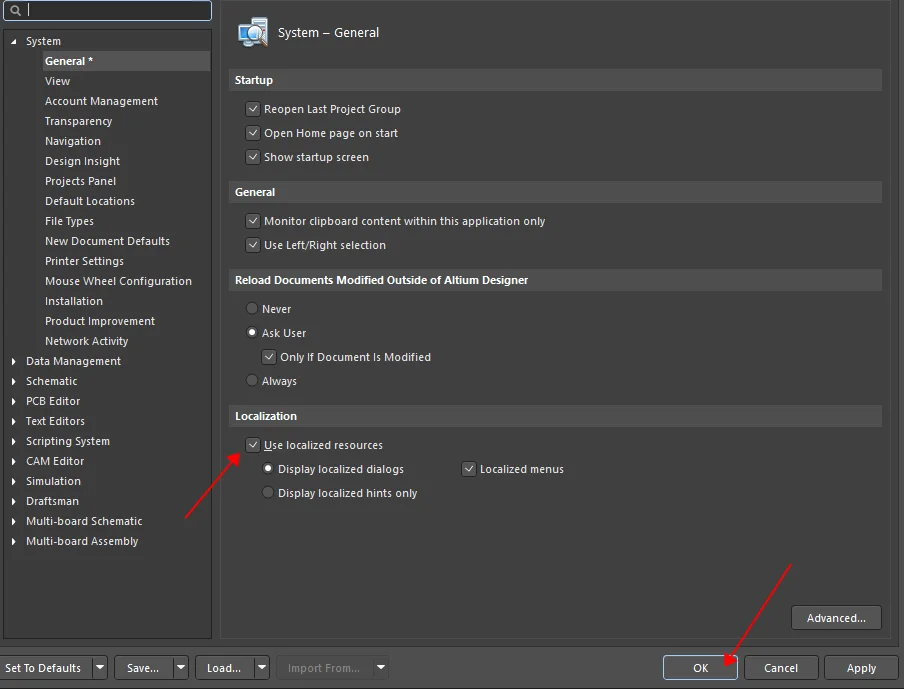Select Account Management in the tree
This screenshot has height=689, width=904.
click(101, 101)
